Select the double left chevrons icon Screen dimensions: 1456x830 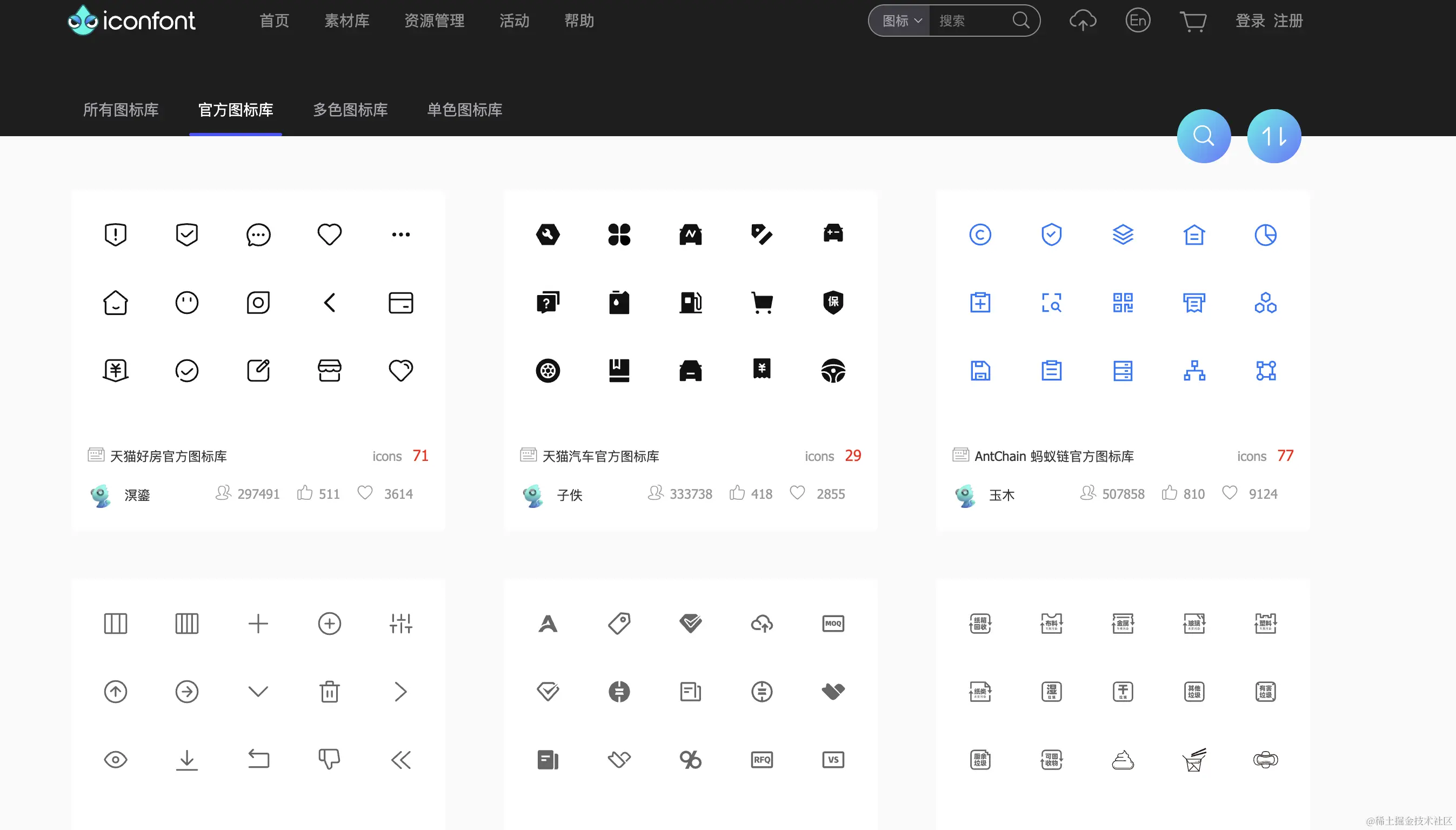pyautogui.click(x=401, y=760)
